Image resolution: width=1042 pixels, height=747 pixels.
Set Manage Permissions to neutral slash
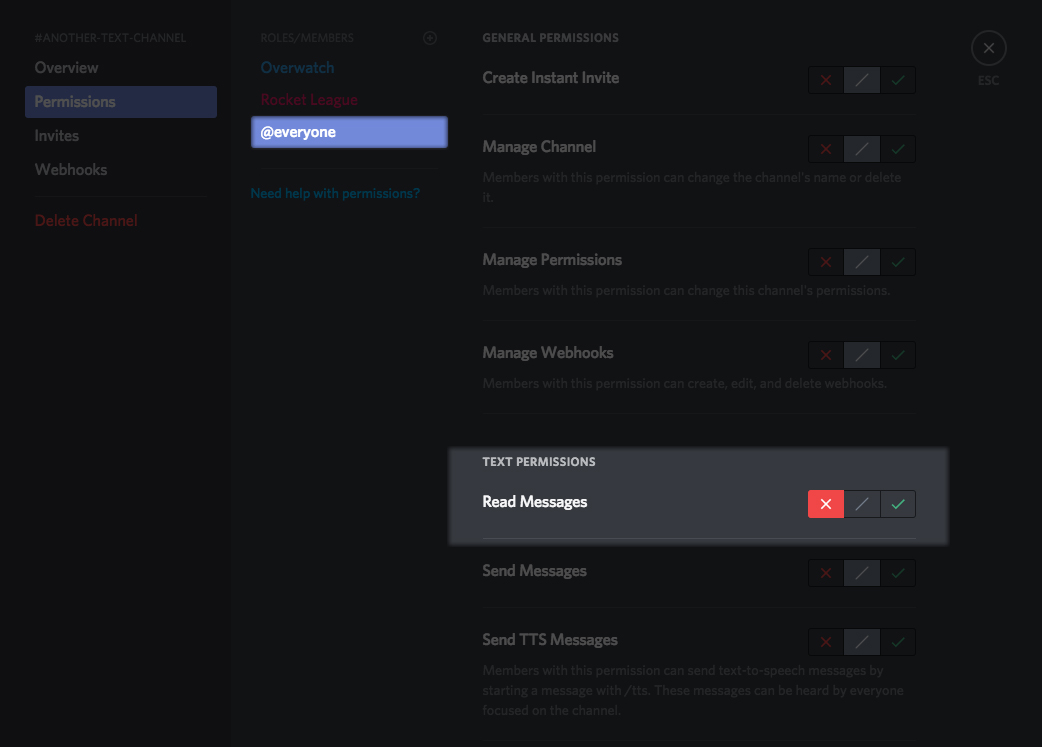click(x=862, y=263)
